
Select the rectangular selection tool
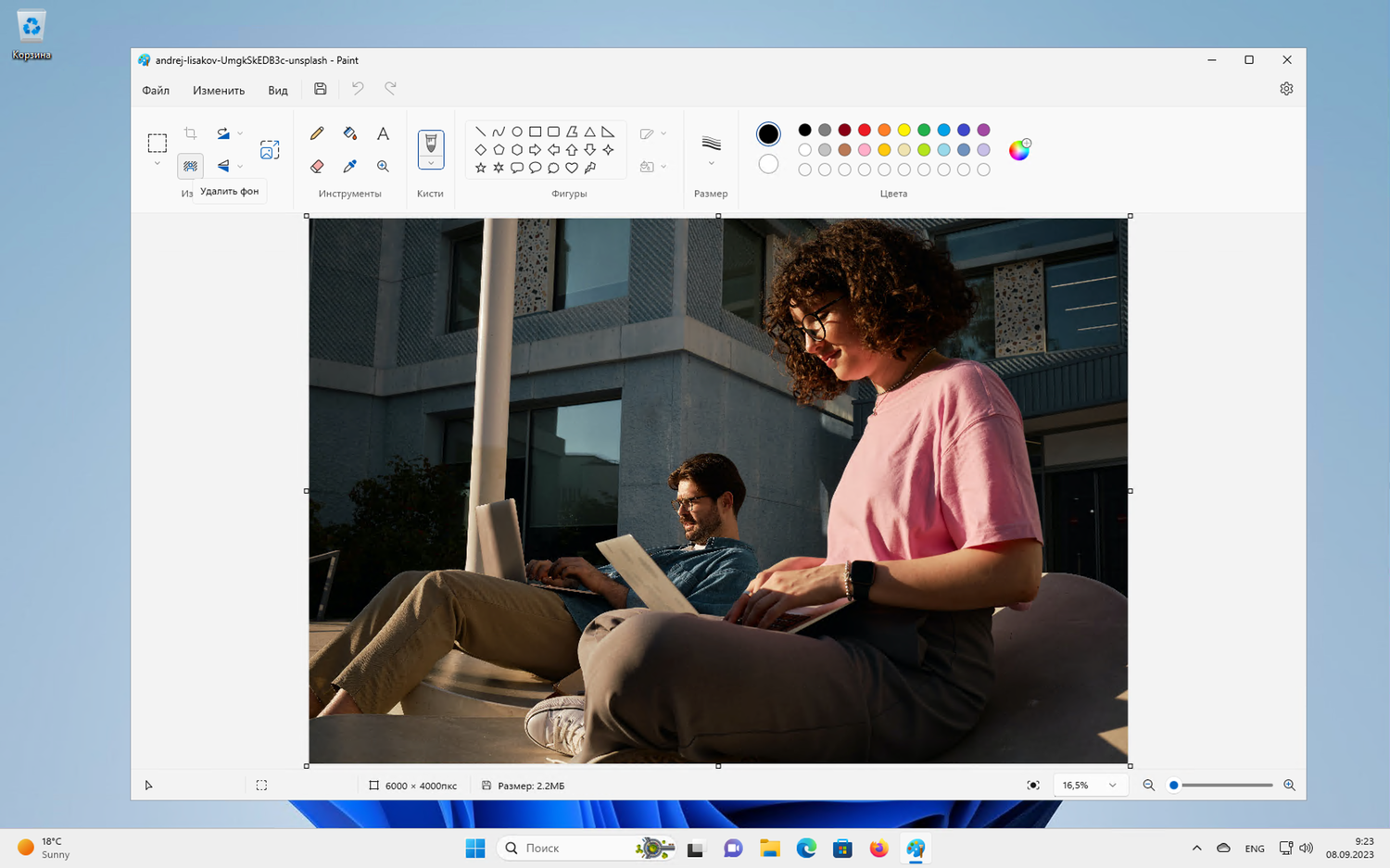158,143
